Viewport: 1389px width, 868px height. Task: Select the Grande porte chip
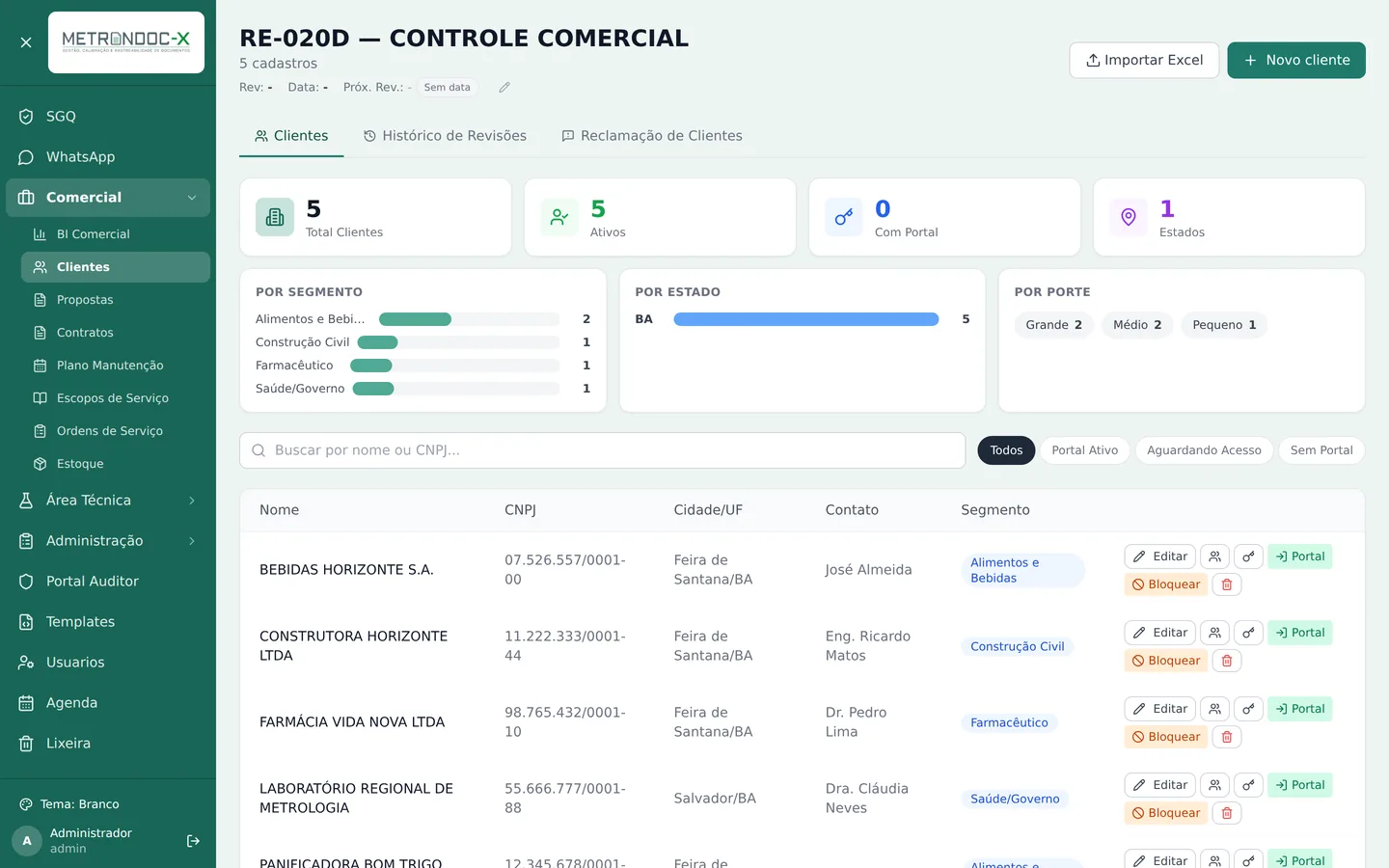pos(1053,325)
